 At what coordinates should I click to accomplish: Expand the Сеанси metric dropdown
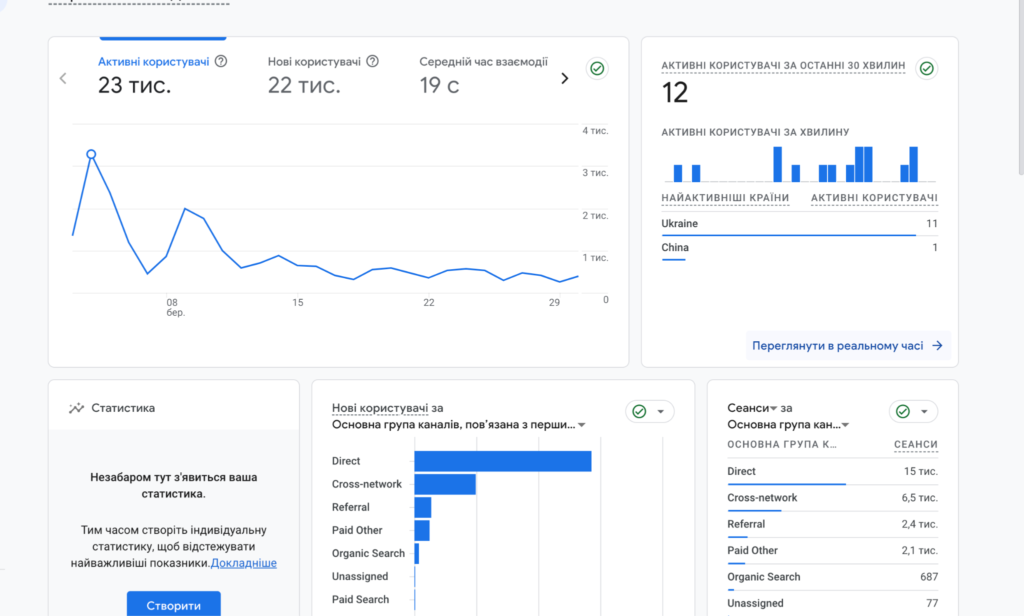click(x=773, y=409)
